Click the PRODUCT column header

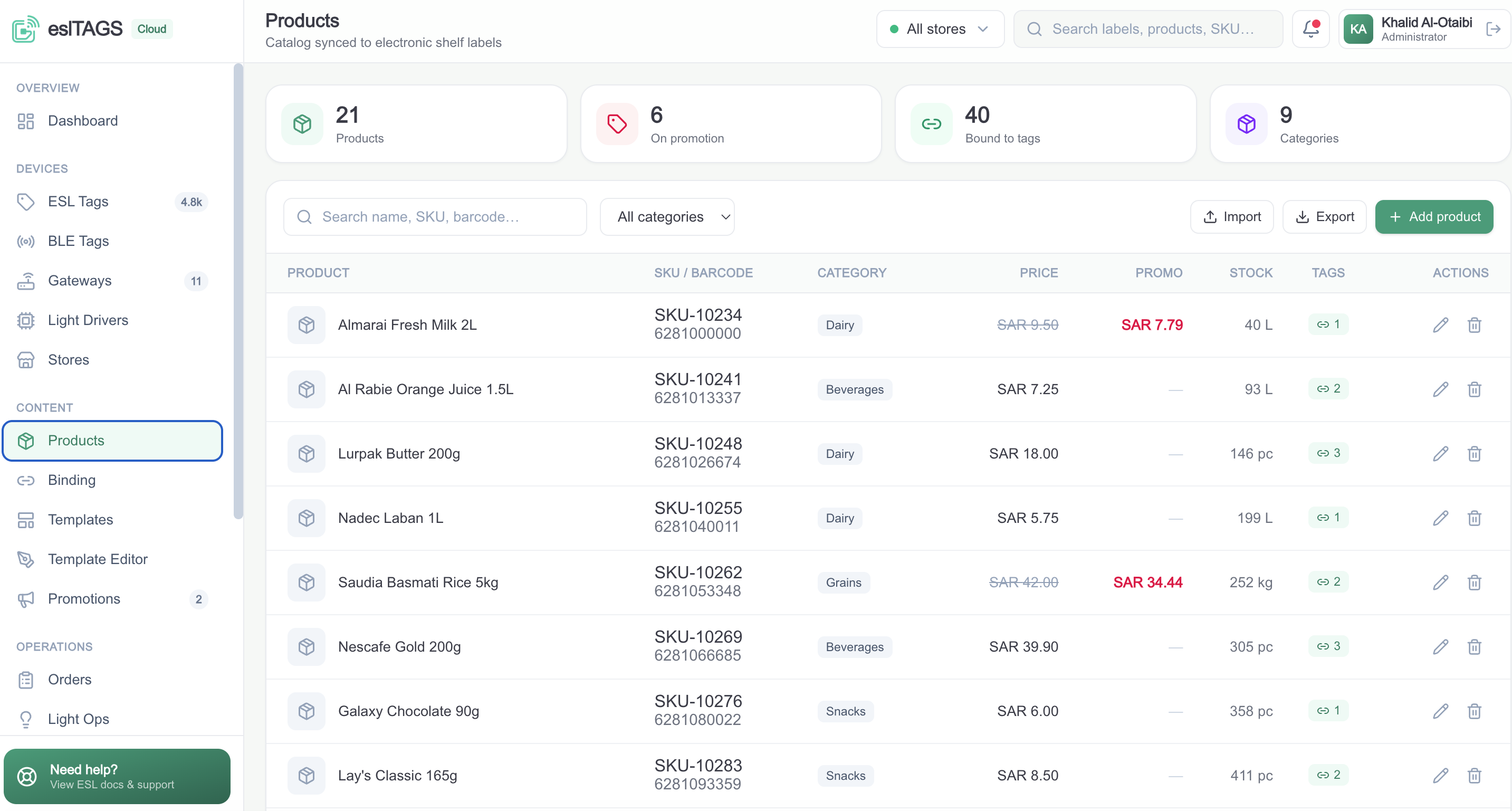coord(318,272)
